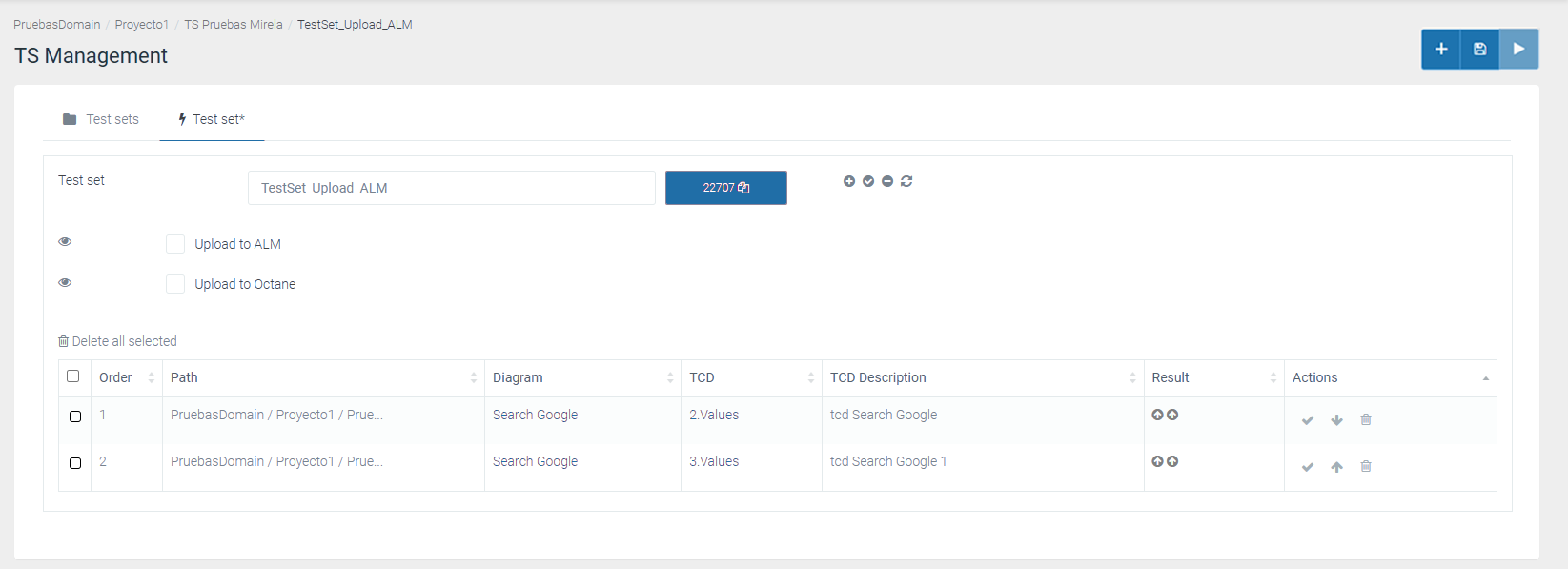Screen dimensions: 1568x569
Task: Delete row 1 using its trash icon
Action: pos(1365,419)
